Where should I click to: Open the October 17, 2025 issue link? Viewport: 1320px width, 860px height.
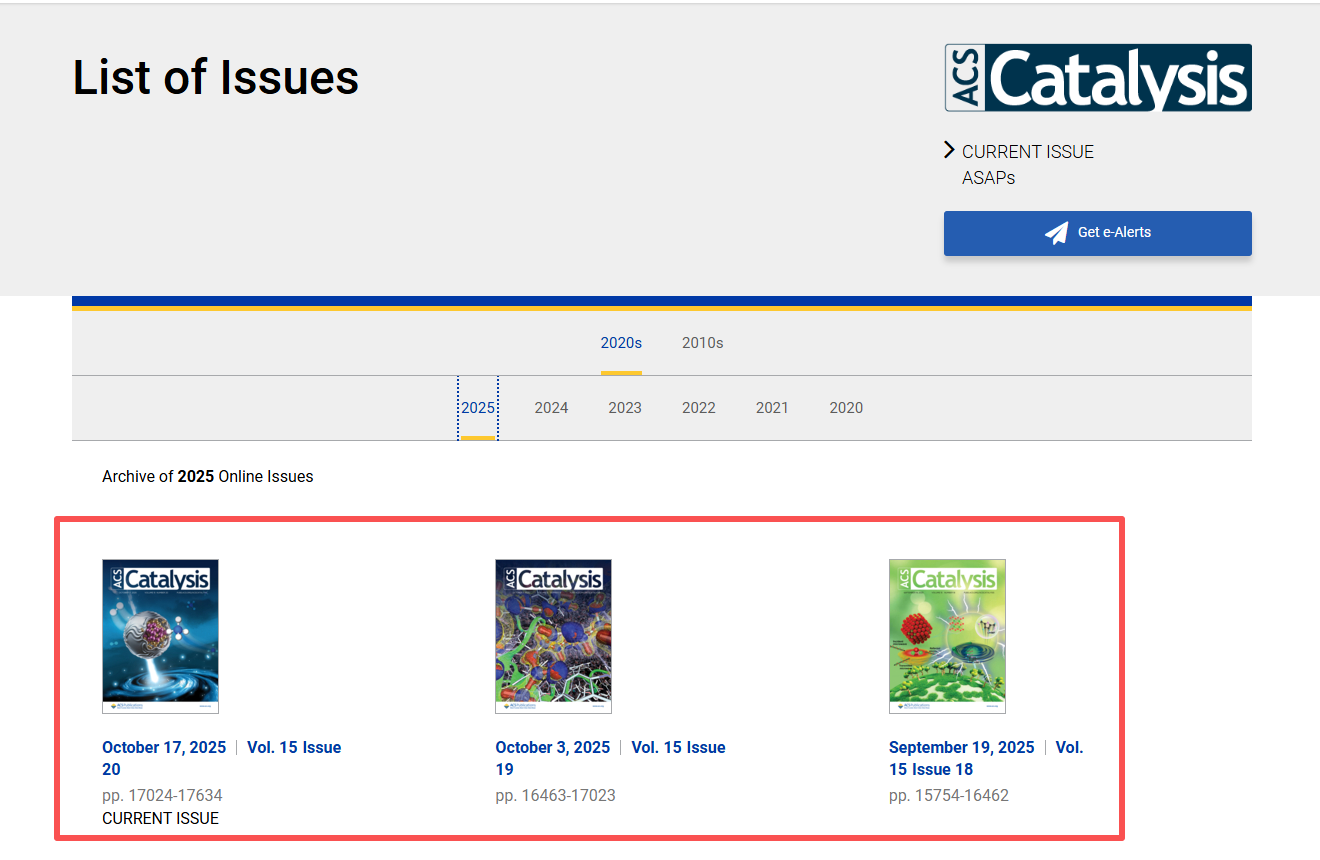tap(164, 748)
